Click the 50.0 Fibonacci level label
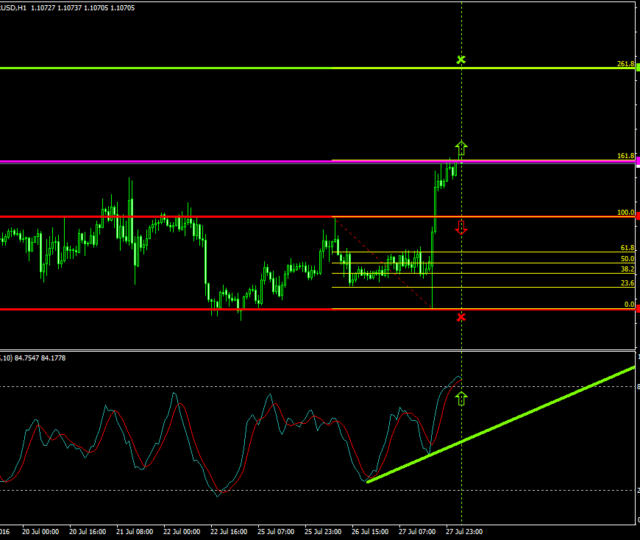The image size is (640, 540). 627,259
